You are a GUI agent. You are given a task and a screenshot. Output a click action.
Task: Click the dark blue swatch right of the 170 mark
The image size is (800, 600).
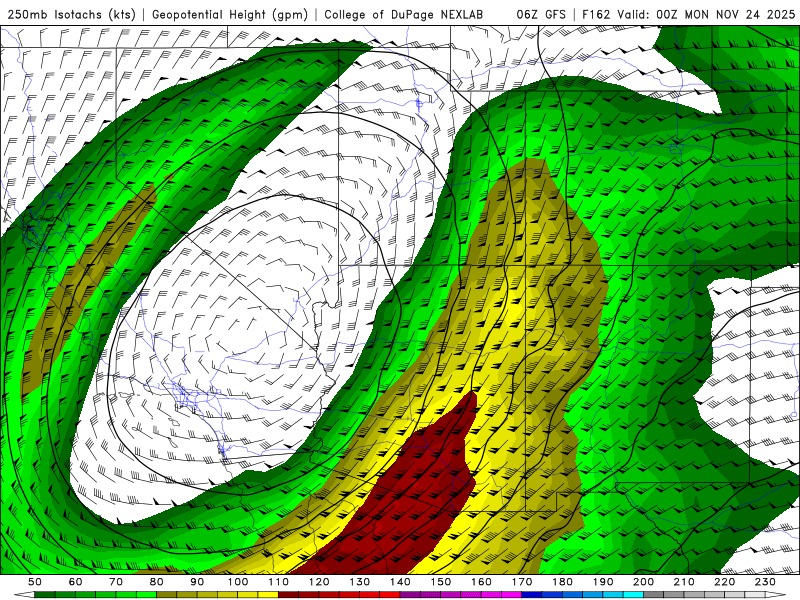[x=532, y=595]
